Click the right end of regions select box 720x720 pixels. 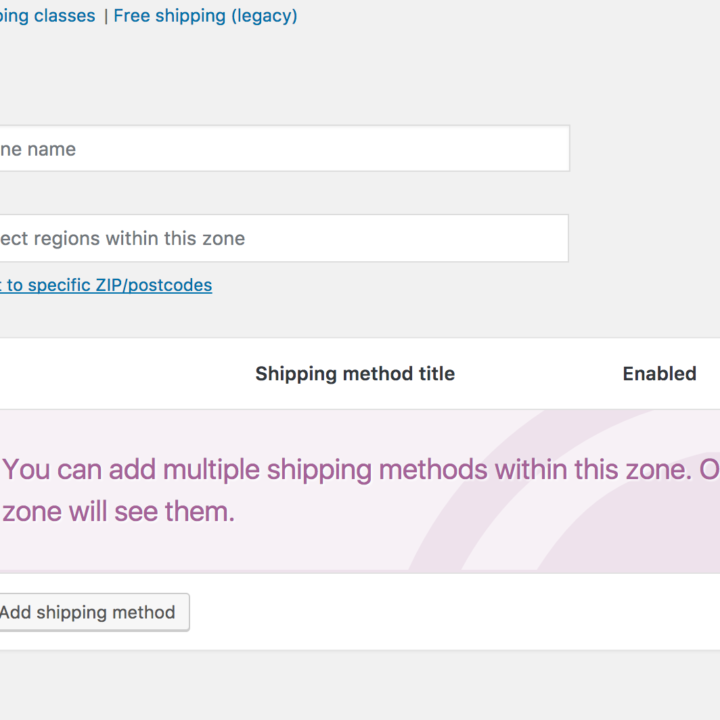(x=545, y=239)
